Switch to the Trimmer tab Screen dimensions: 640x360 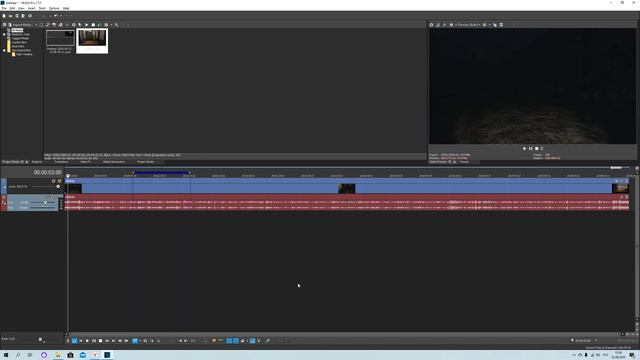coord(464,162)
